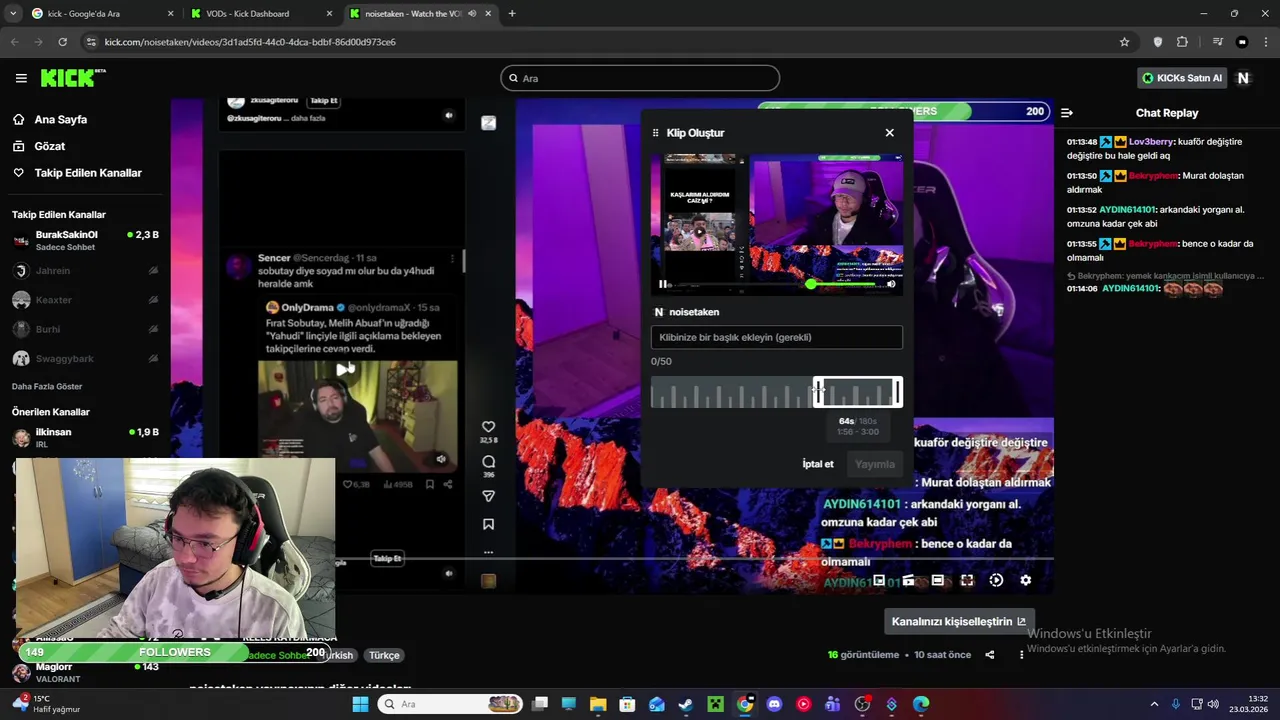Image resolution: width=1280 pixels, height=720 pixels.
Task: Go to Ana Sayfa
Action: click(60, 119)
